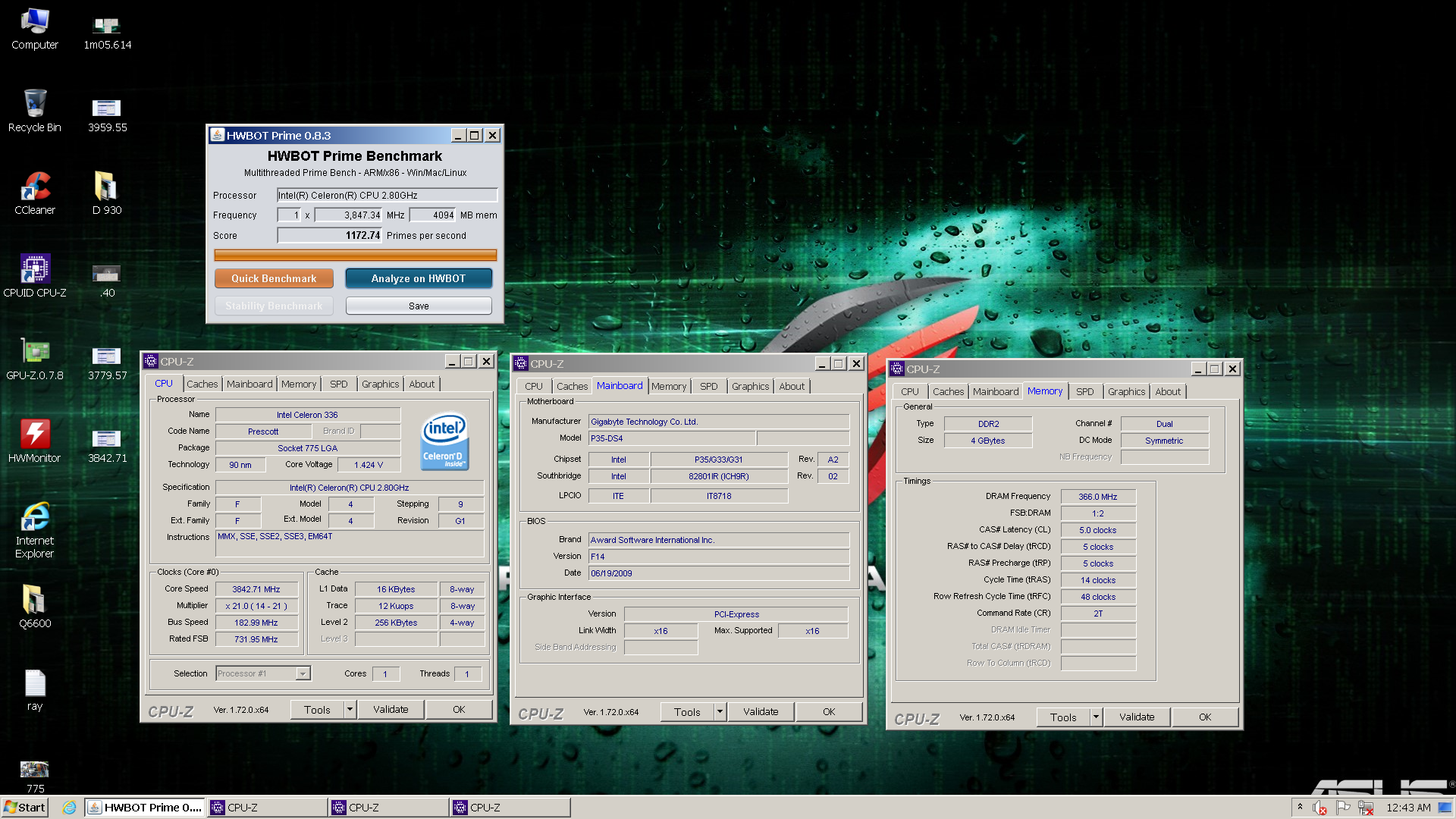Viewport: 1456px width, 819px height.
Task: Click Analyze on HWBOT button
Action: click(x=419, y=278)
